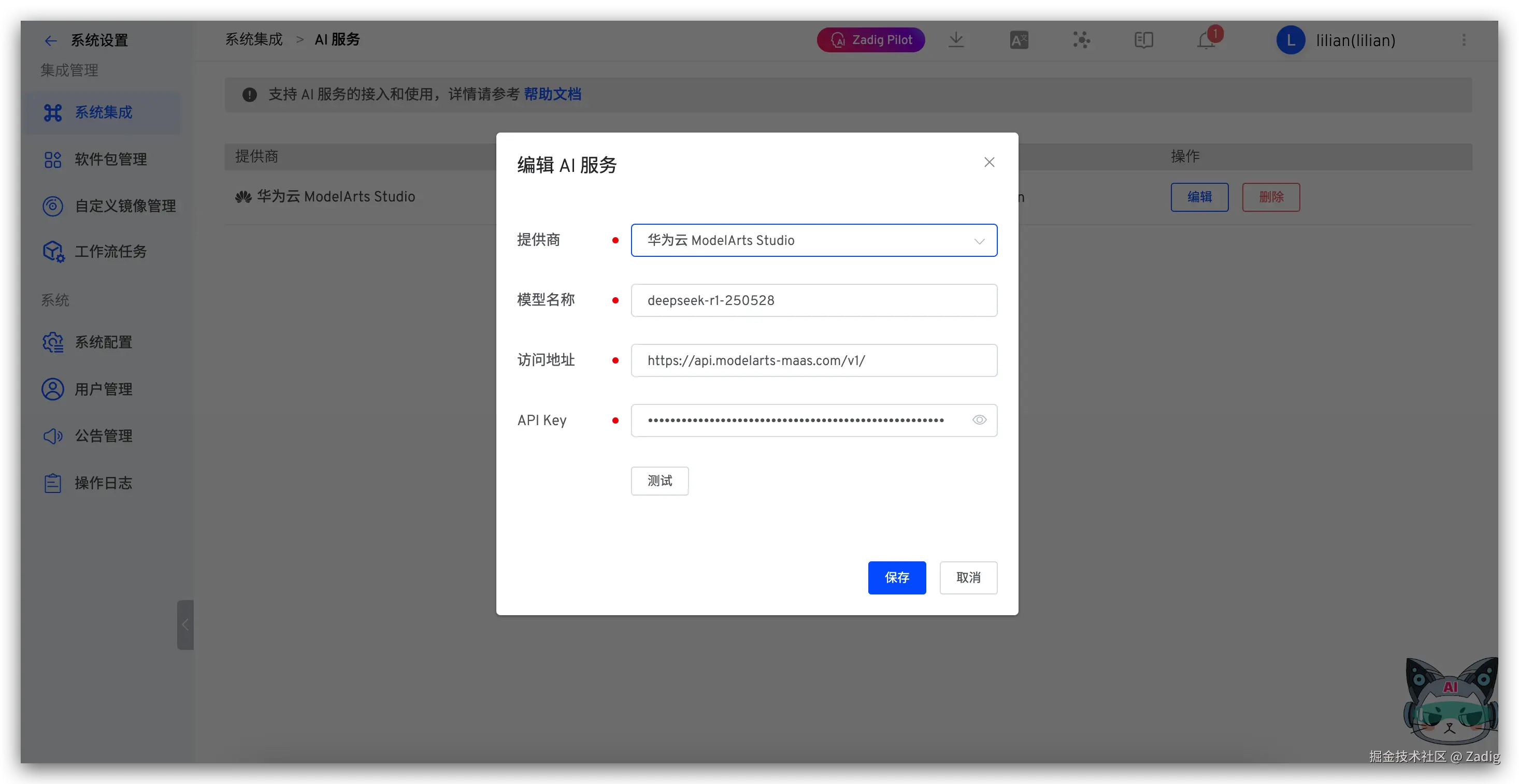The width and height of the screenshot is (1519, 784).
Task: Open the three-dot user menu
Action: click(x=1464, y=40)
